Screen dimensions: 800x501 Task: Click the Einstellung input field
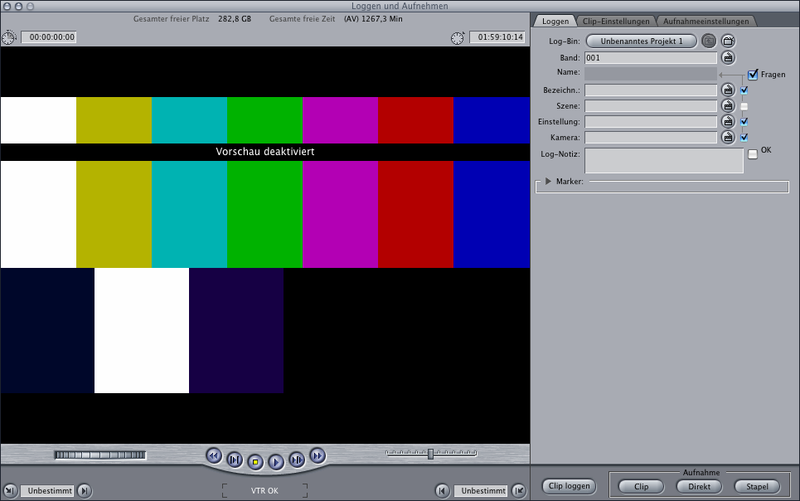click(x=651, y=122)
